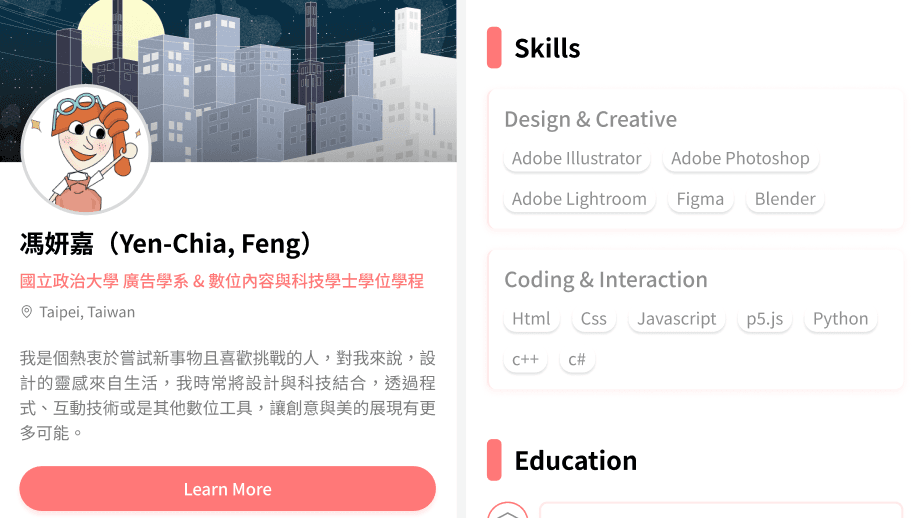Viewport: 919px width, 518px height.
Task: Choose the Blender skill tag
Action: [x=785, y=199]
